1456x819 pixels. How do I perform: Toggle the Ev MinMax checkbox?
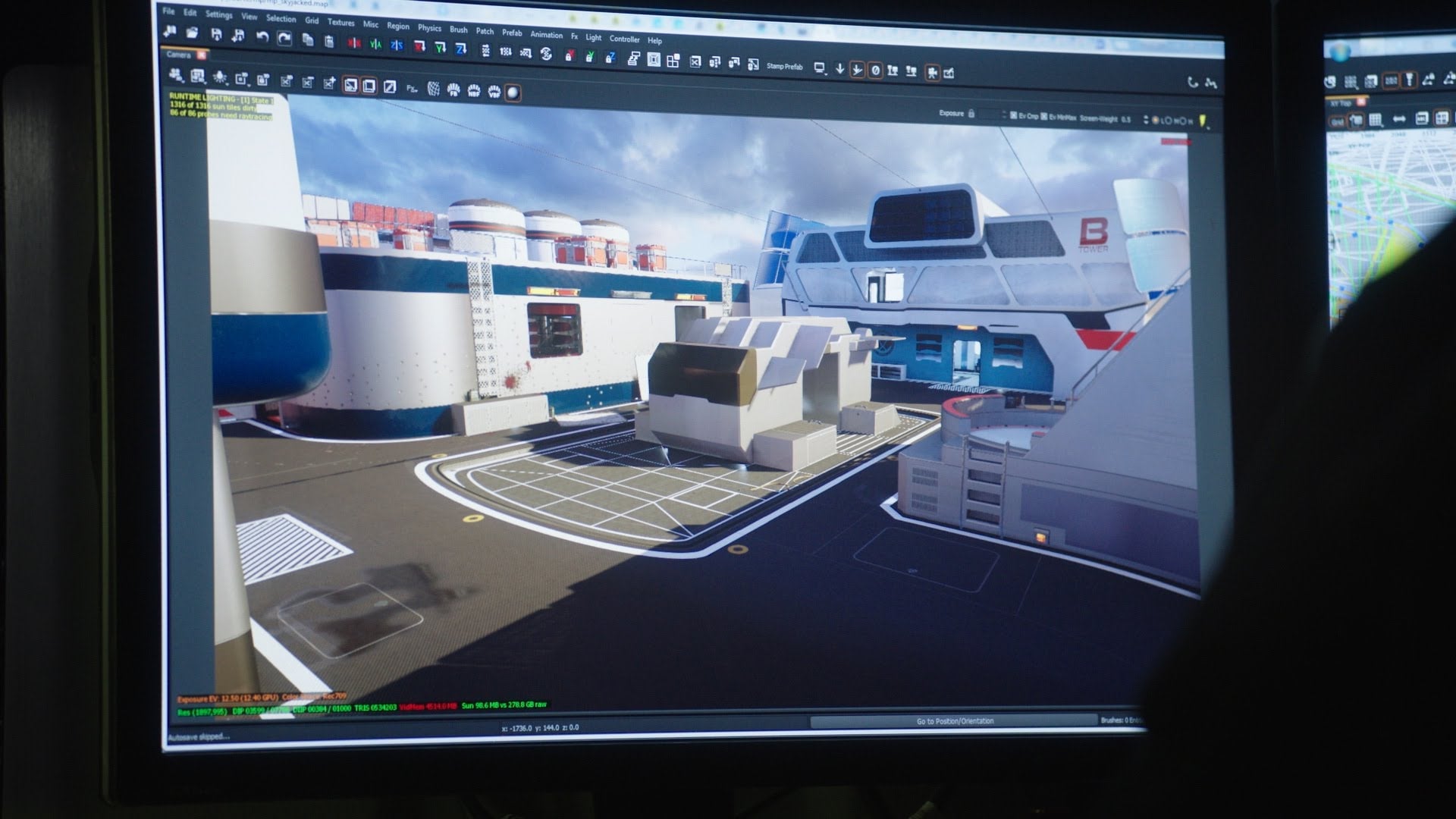pos(1044,116)
